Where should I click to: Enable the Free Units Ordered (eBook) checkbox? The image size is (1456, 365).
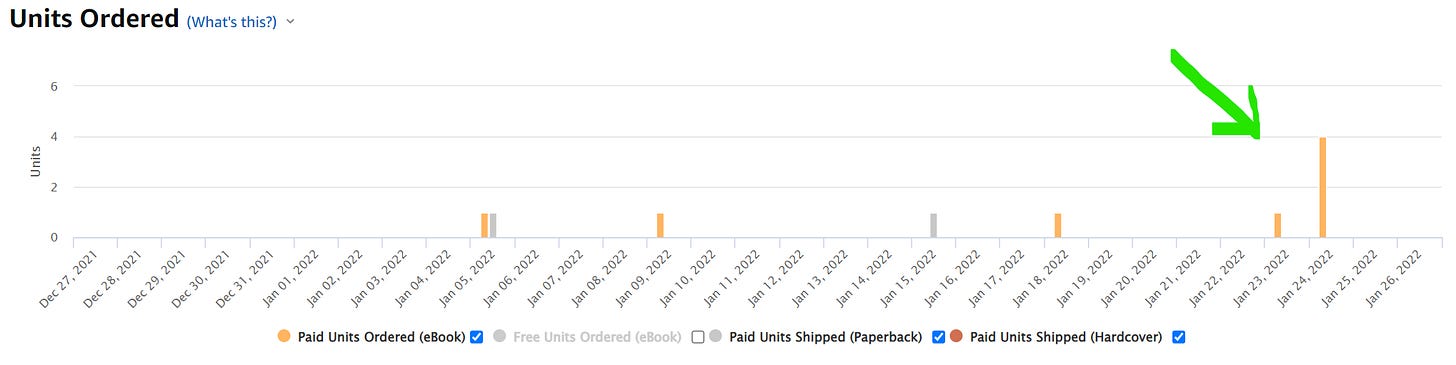click(698, 337)
